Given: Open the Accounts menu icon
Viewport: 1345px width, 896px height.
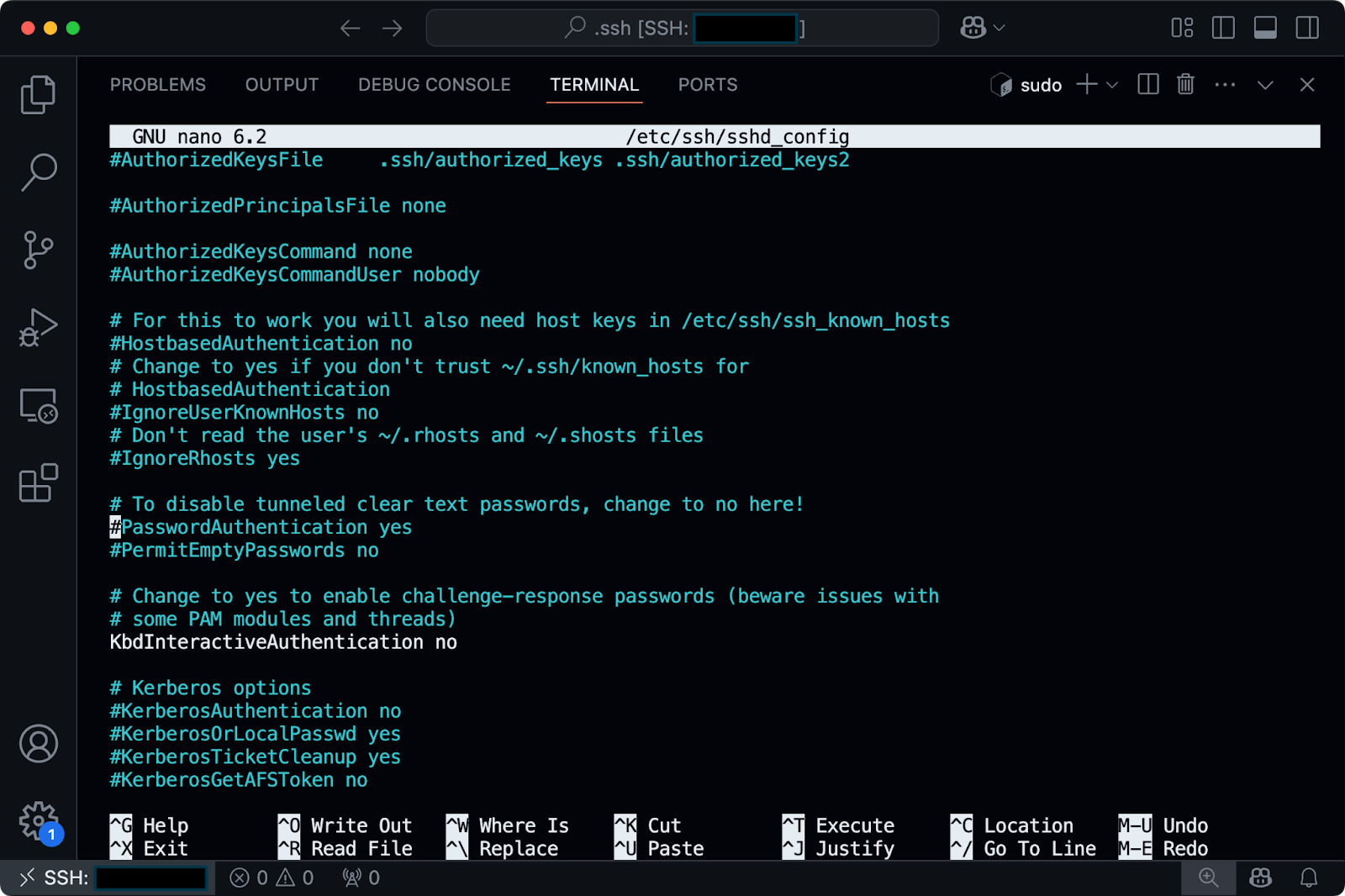Looking at the screenshot, I should point(38,744).
